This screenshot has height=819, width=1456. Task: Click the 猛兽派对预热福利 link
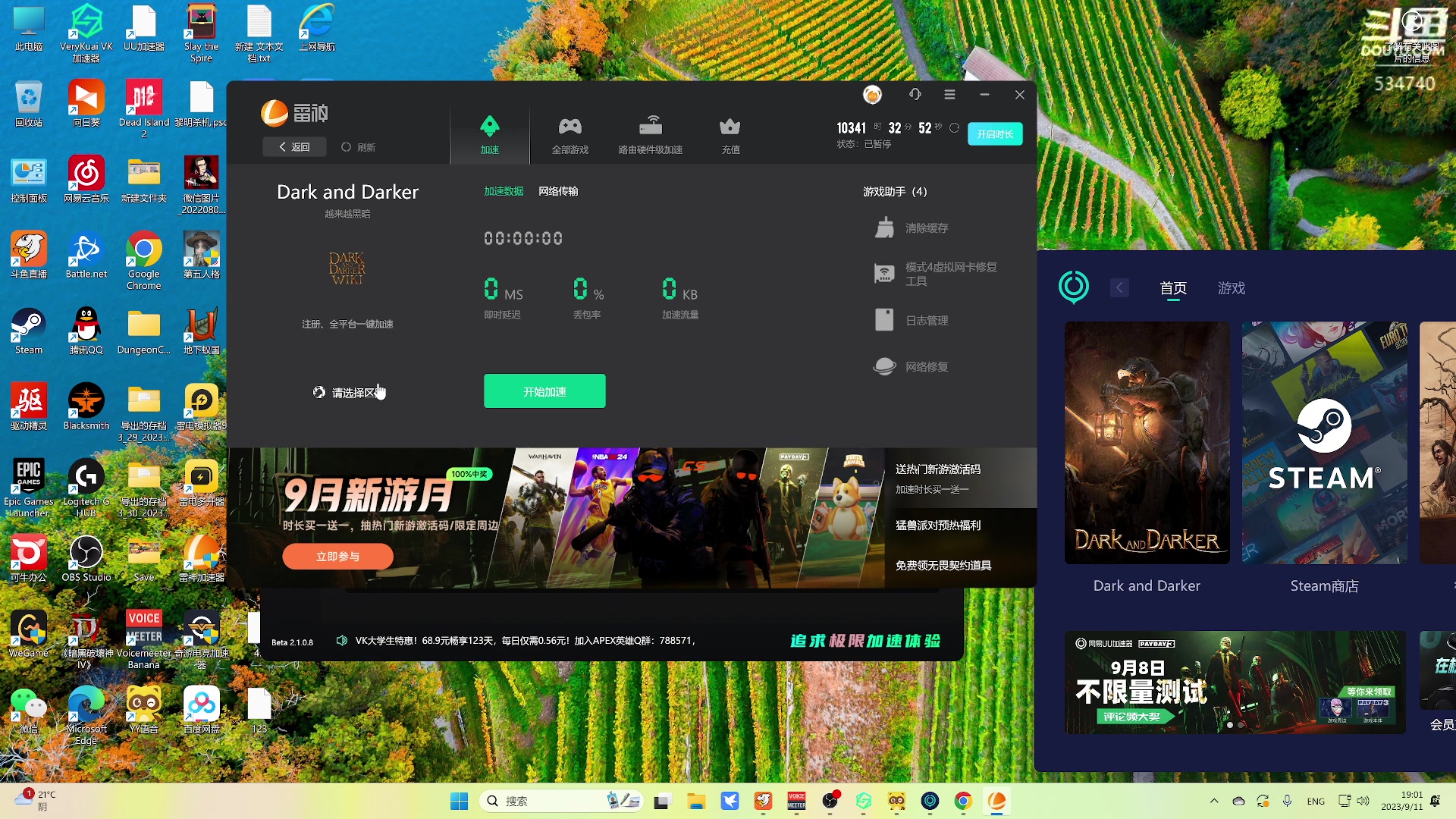[938, 525]
